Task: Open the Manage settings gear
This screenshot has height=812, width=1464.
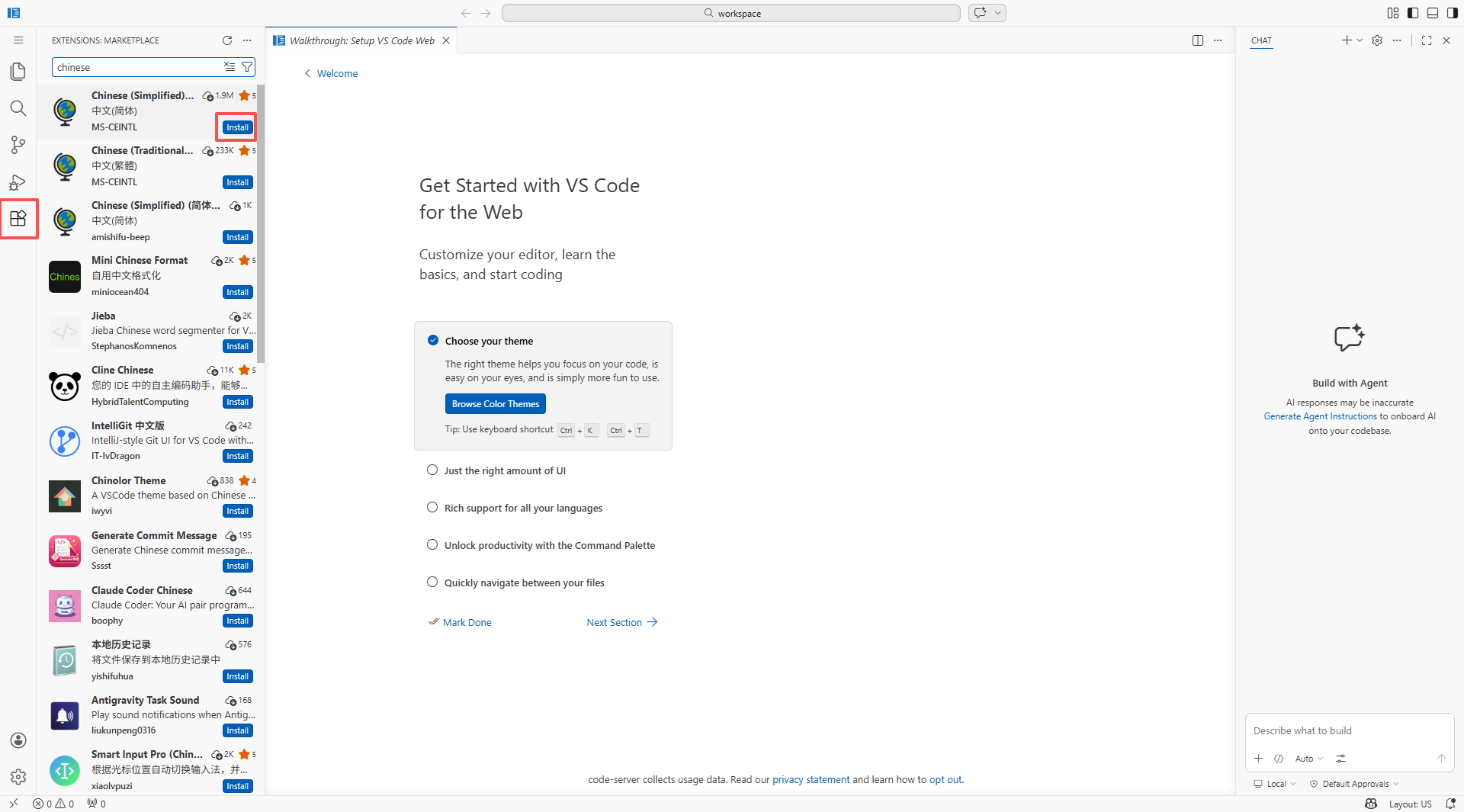Action: 18,777
